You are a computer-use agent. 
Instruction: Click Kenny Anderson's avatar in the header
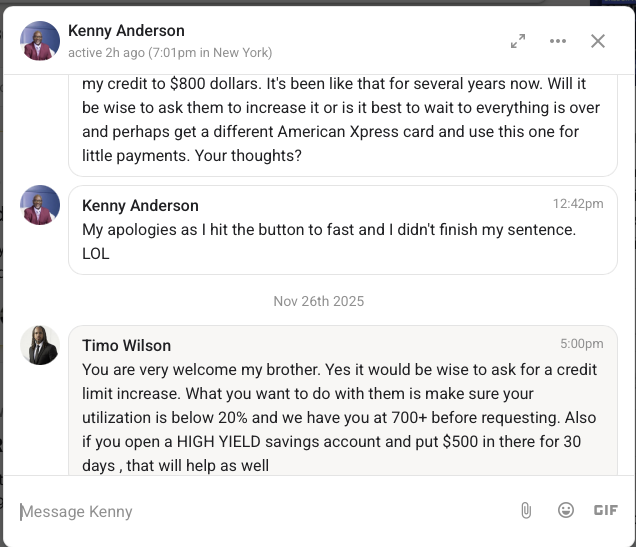(40, 41)
